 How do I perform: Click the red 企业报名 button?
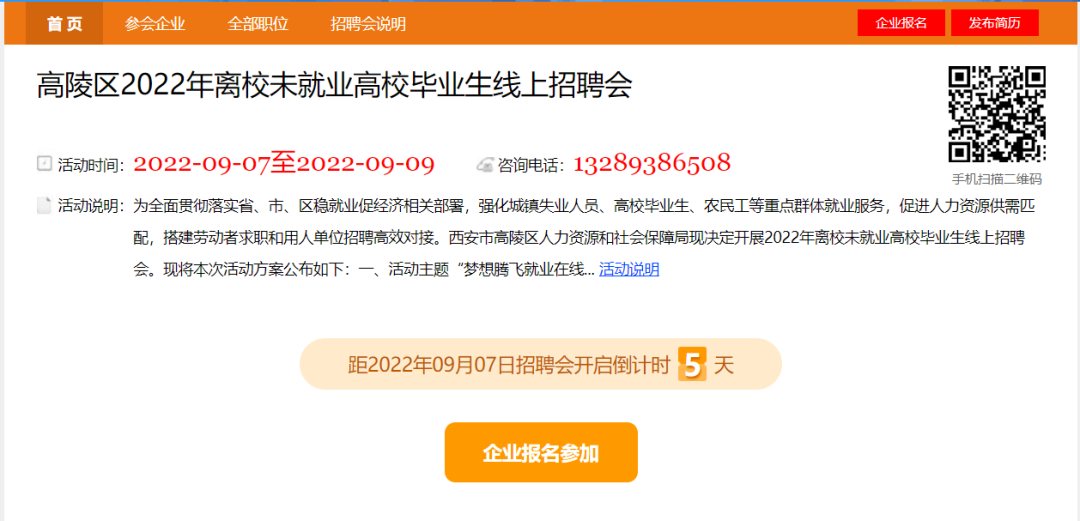[901, 23]
